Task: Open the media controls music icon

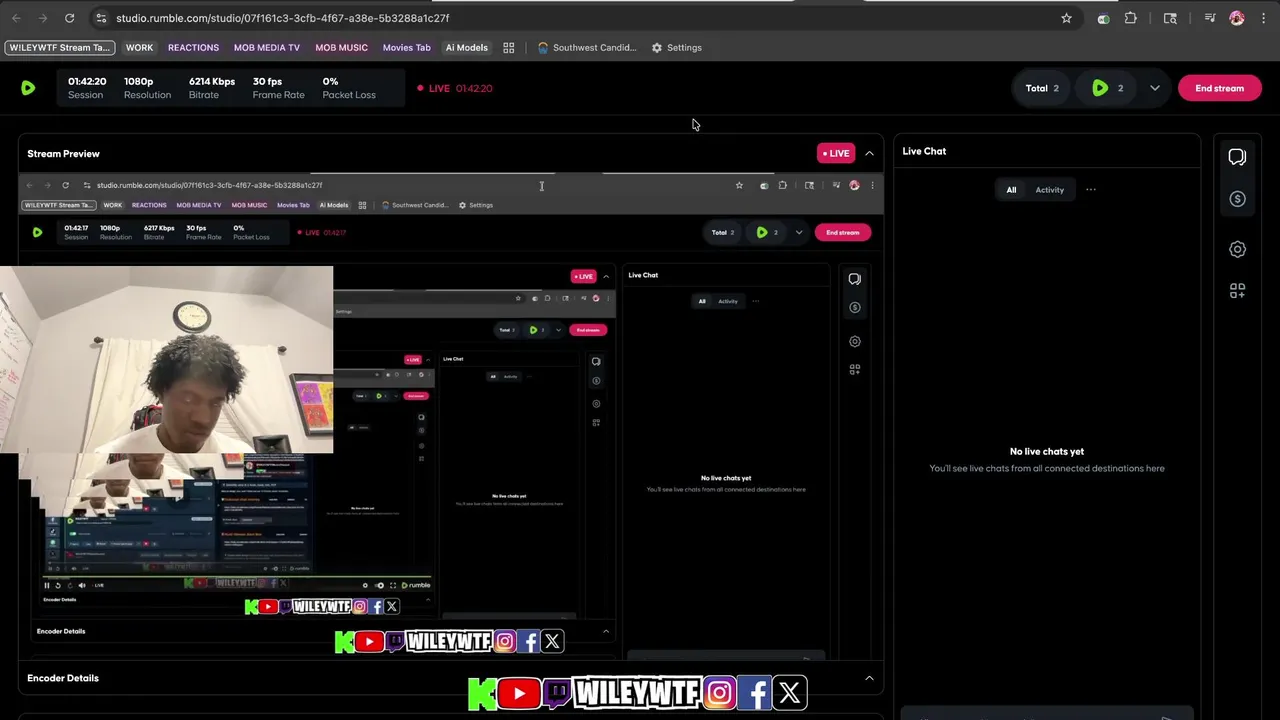Action: click(x=1210, y=18)
